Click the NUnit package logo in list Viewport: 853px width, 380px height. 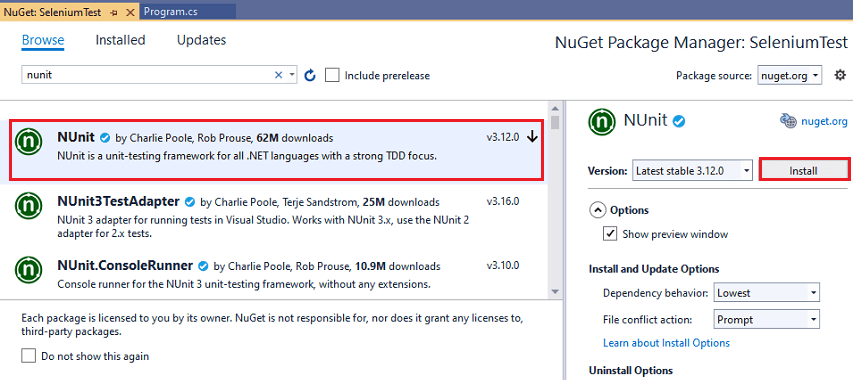(x=29, y=142)
